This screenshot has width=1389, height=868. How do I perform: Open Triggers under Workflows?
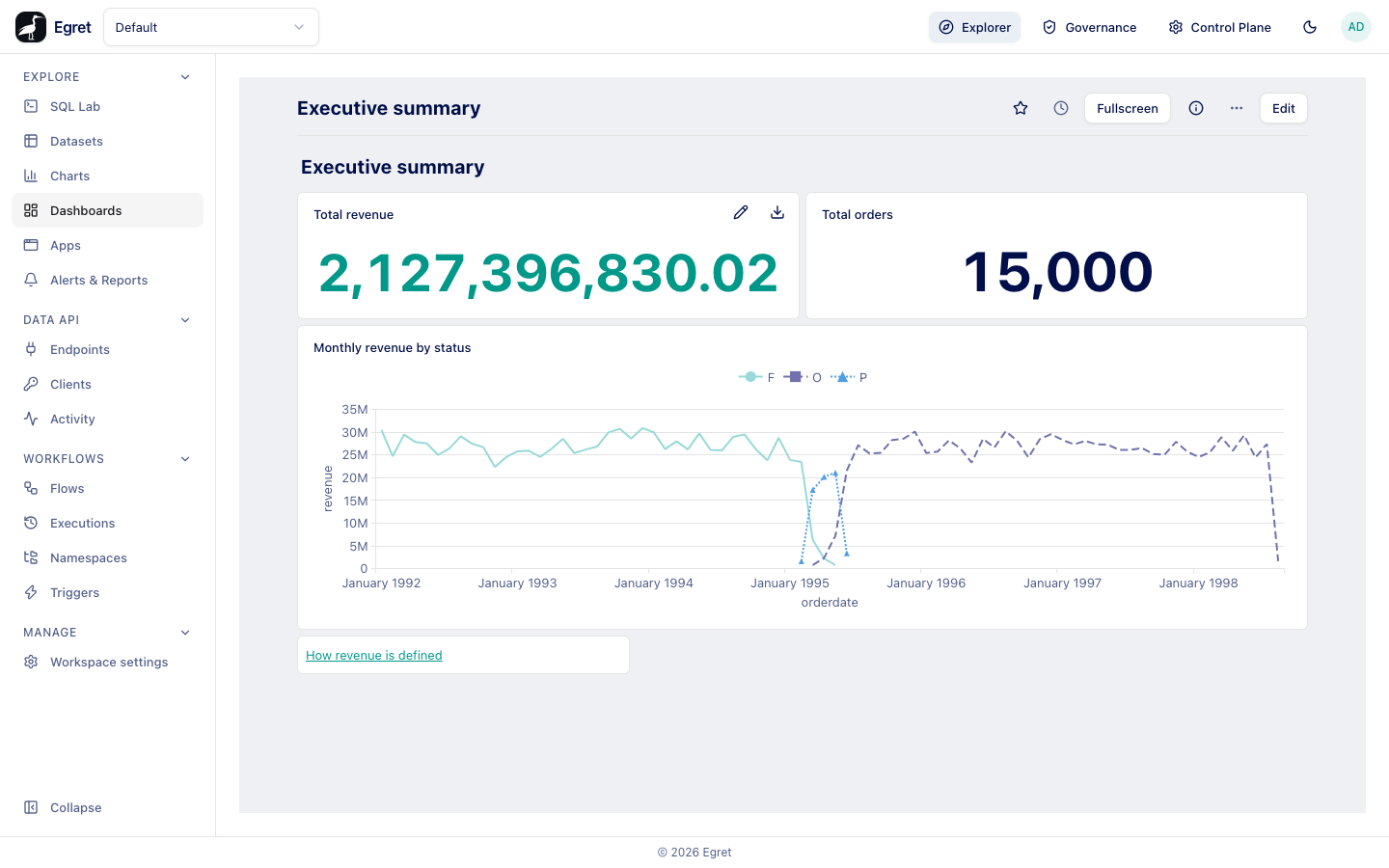(x=107, y=592)
